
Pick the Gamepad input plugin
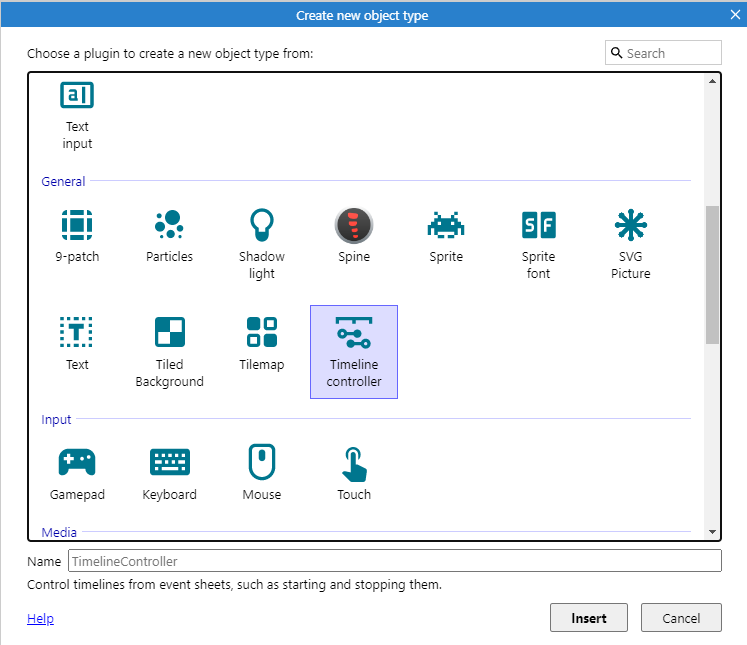(77, 463)
